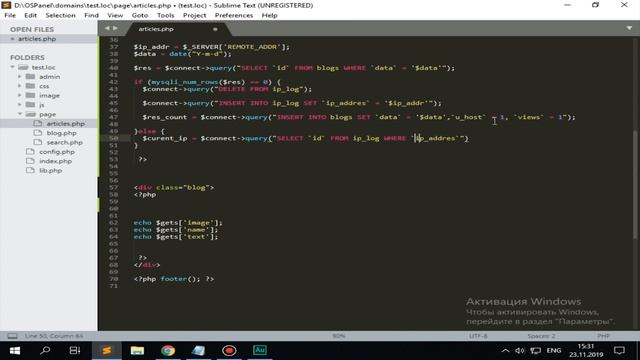Open articles.php in the sidebar tree
This screenshot has width=640, height=360.
tap(65, 123)
